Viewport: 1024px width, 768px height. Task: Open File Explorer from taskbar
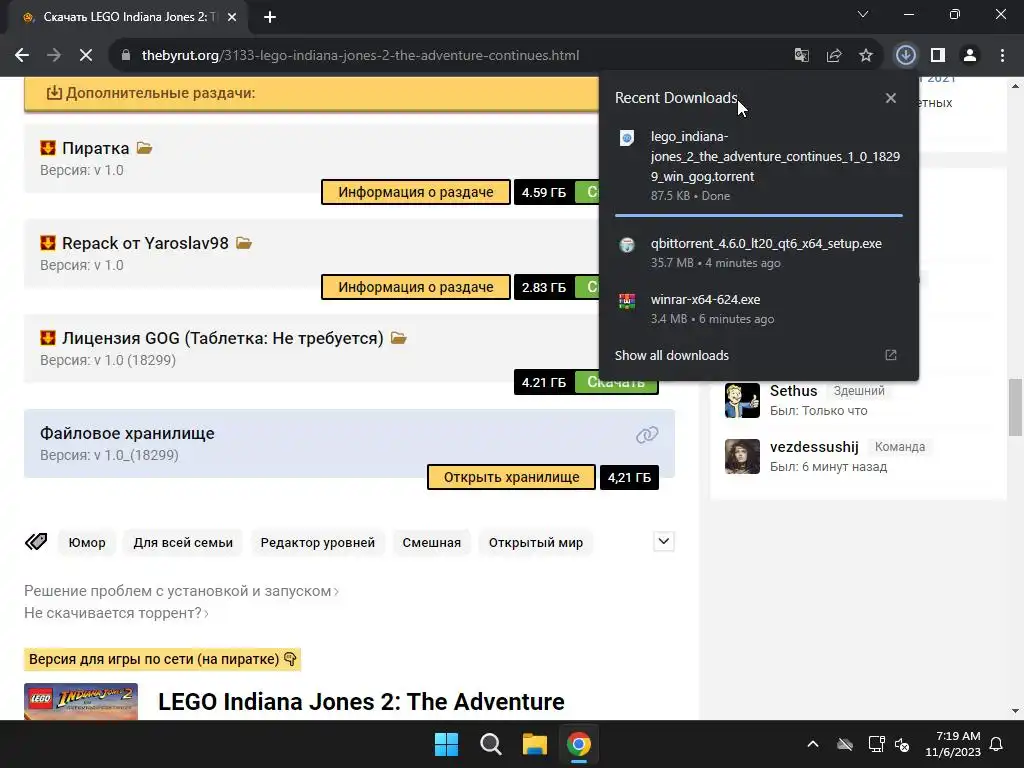point(534,744)
